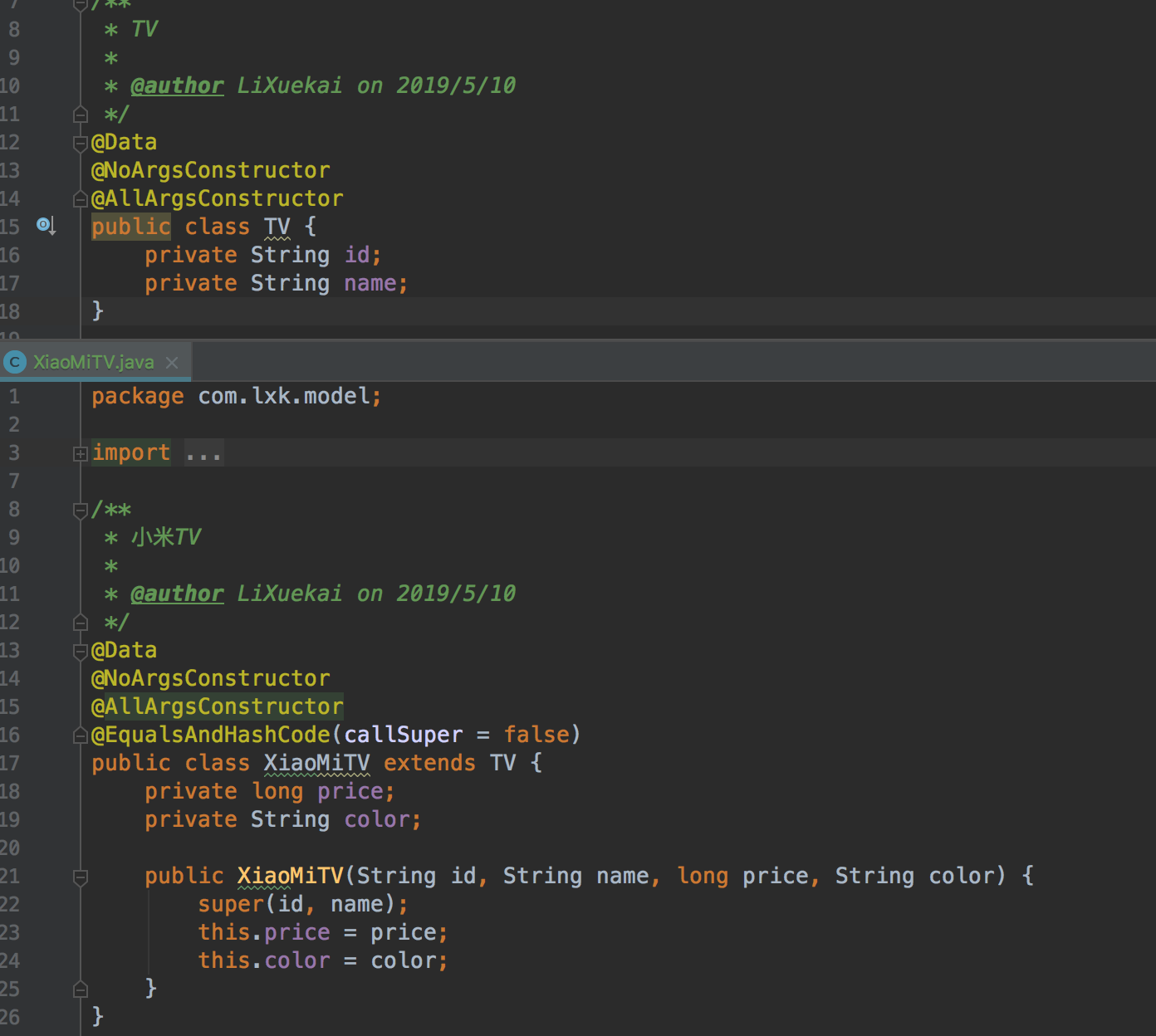This screenshot has width=1156, height=1036.
Task: Click the 'super' call in constructor
Action: pyautogui.click(x=231, y=904)
